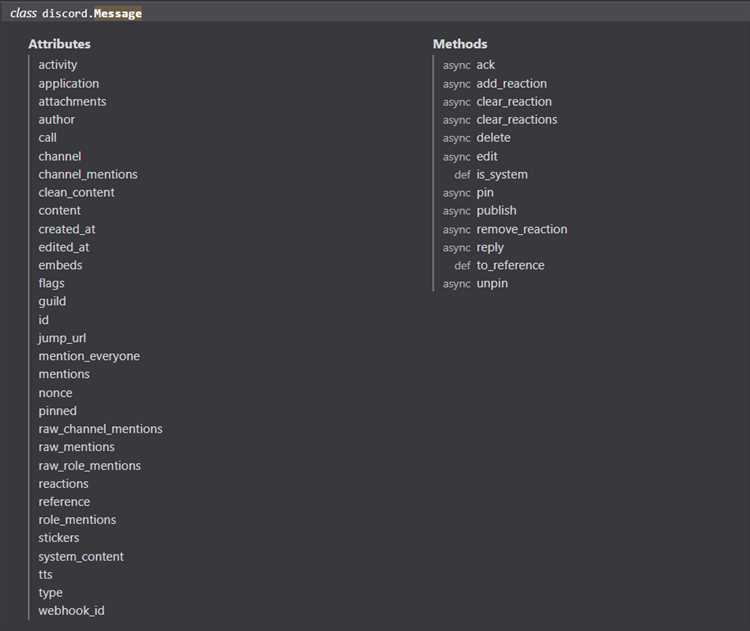750x631 pixels.
Task: Jump to raw_channel_mentions attribute
Action: [100, 429]
